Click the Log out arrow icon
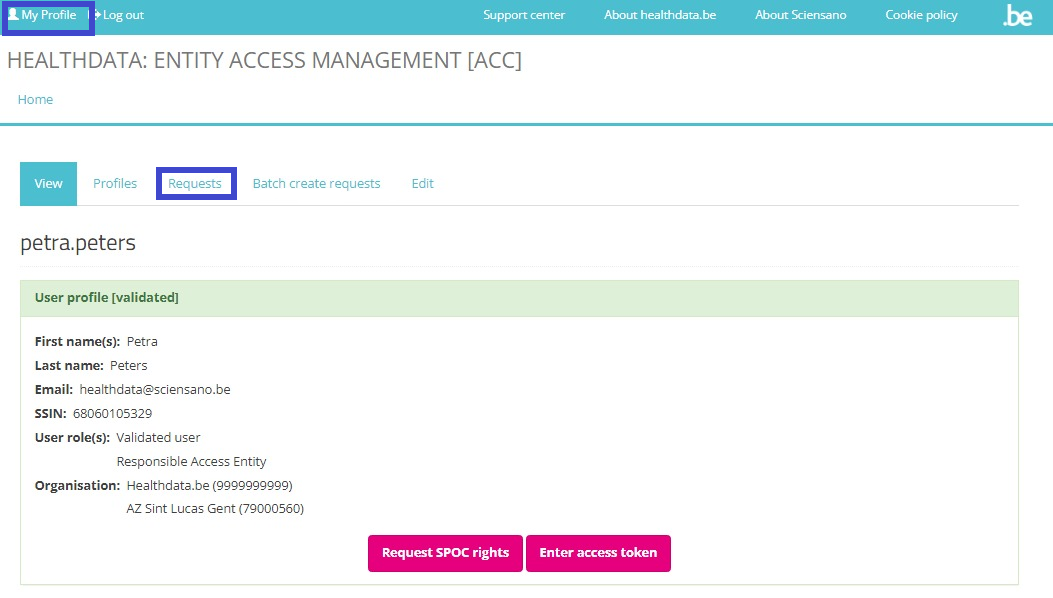This screenshot has height=598, width=1053. point(98,15)
